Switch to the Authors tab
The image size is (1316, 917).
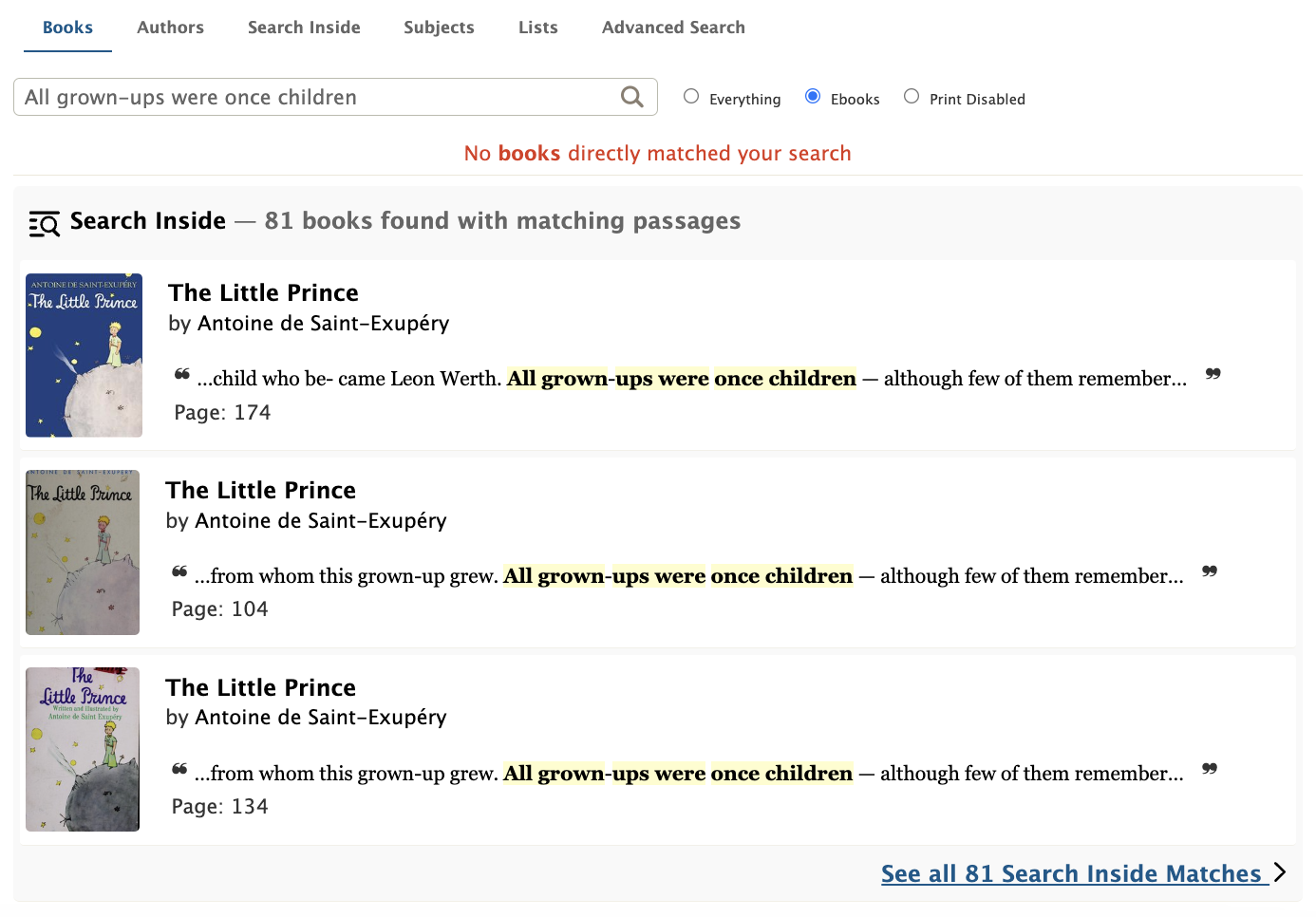(x=170, y=28)
